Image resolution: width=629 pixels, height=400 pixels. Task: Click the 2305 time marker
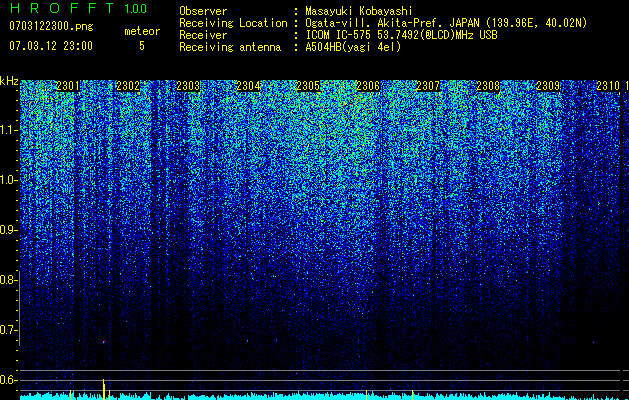(308, 86)
